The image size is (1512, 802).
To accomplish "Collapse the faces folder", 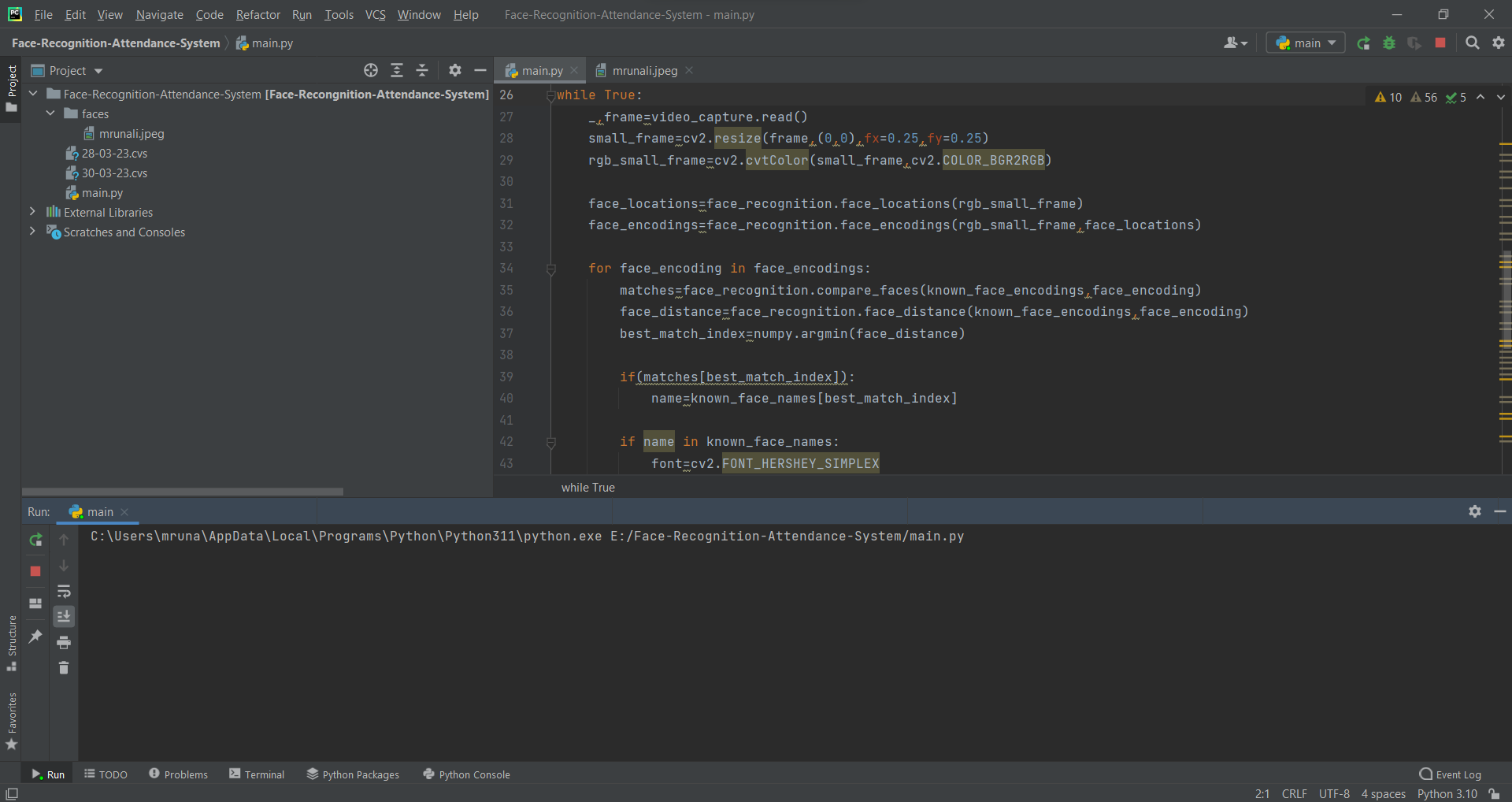I will [x=51, y=113].
